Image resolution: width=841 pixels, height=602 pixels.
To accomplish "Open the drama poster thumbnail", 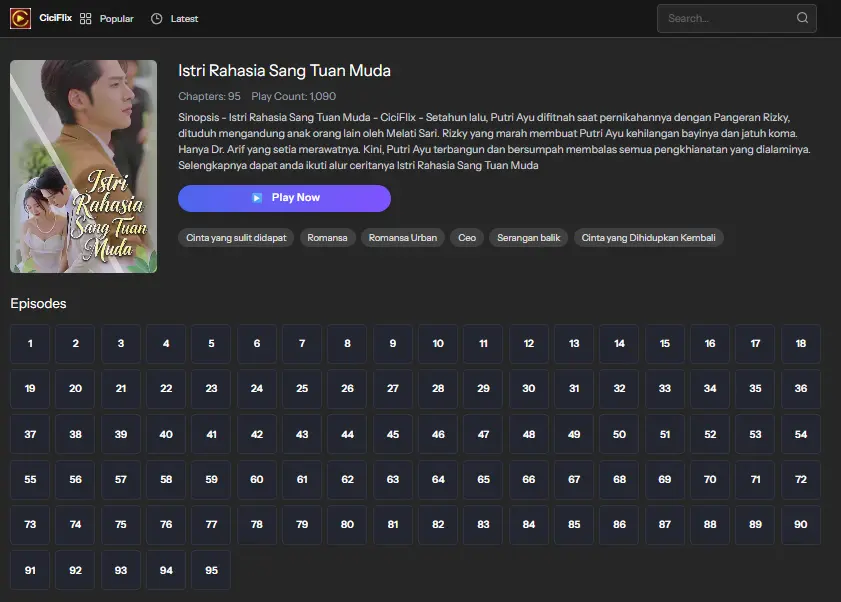I will coord(83,166).
